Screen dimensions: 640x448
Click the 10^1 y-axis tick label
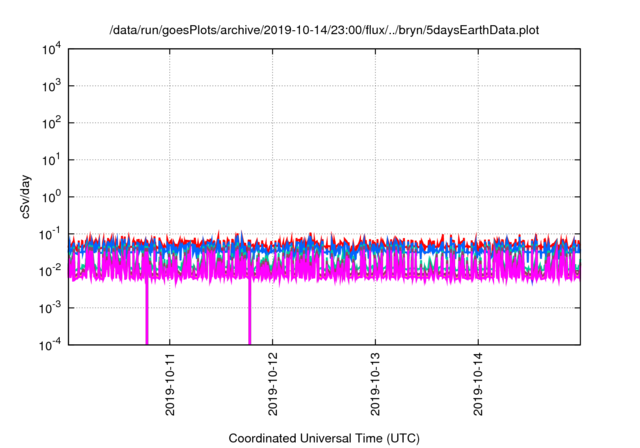(52, 160)
